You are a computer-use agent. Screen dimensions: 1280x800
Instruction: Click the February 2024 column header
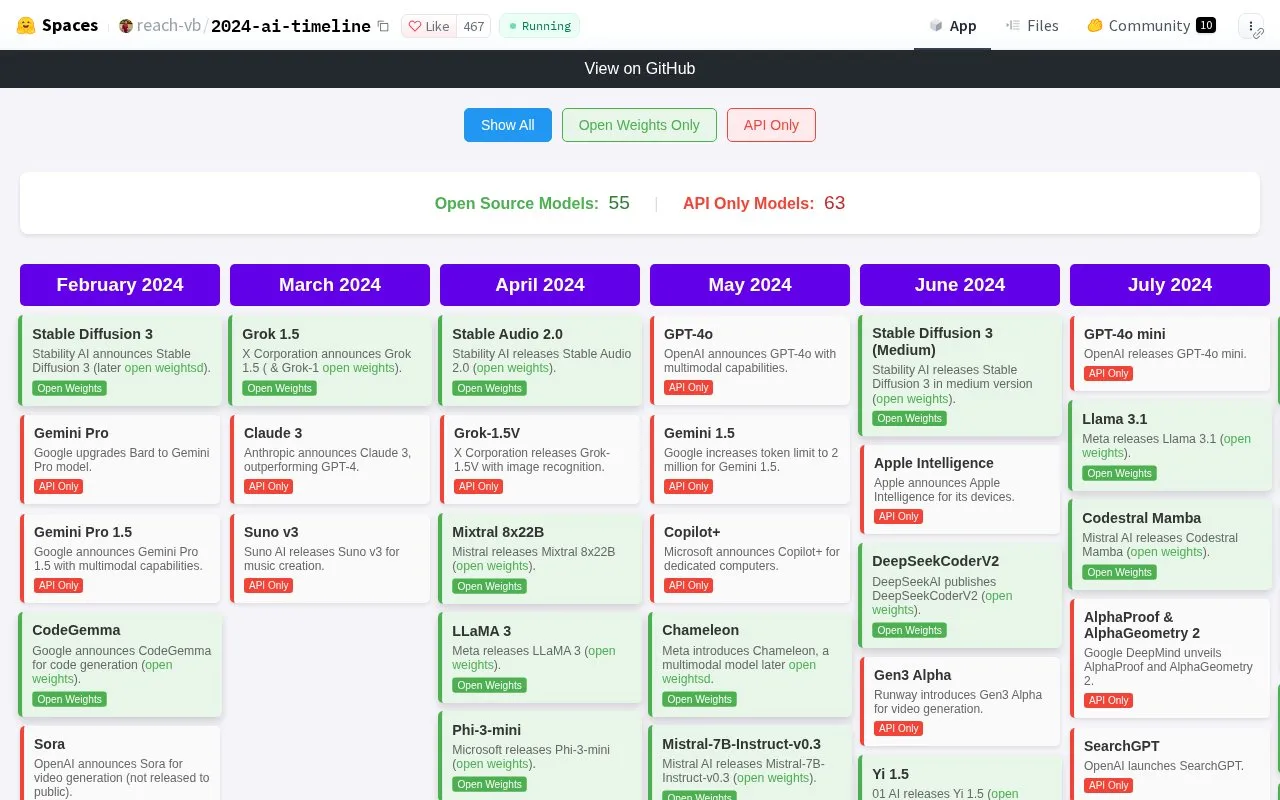[x=120, y=285]
